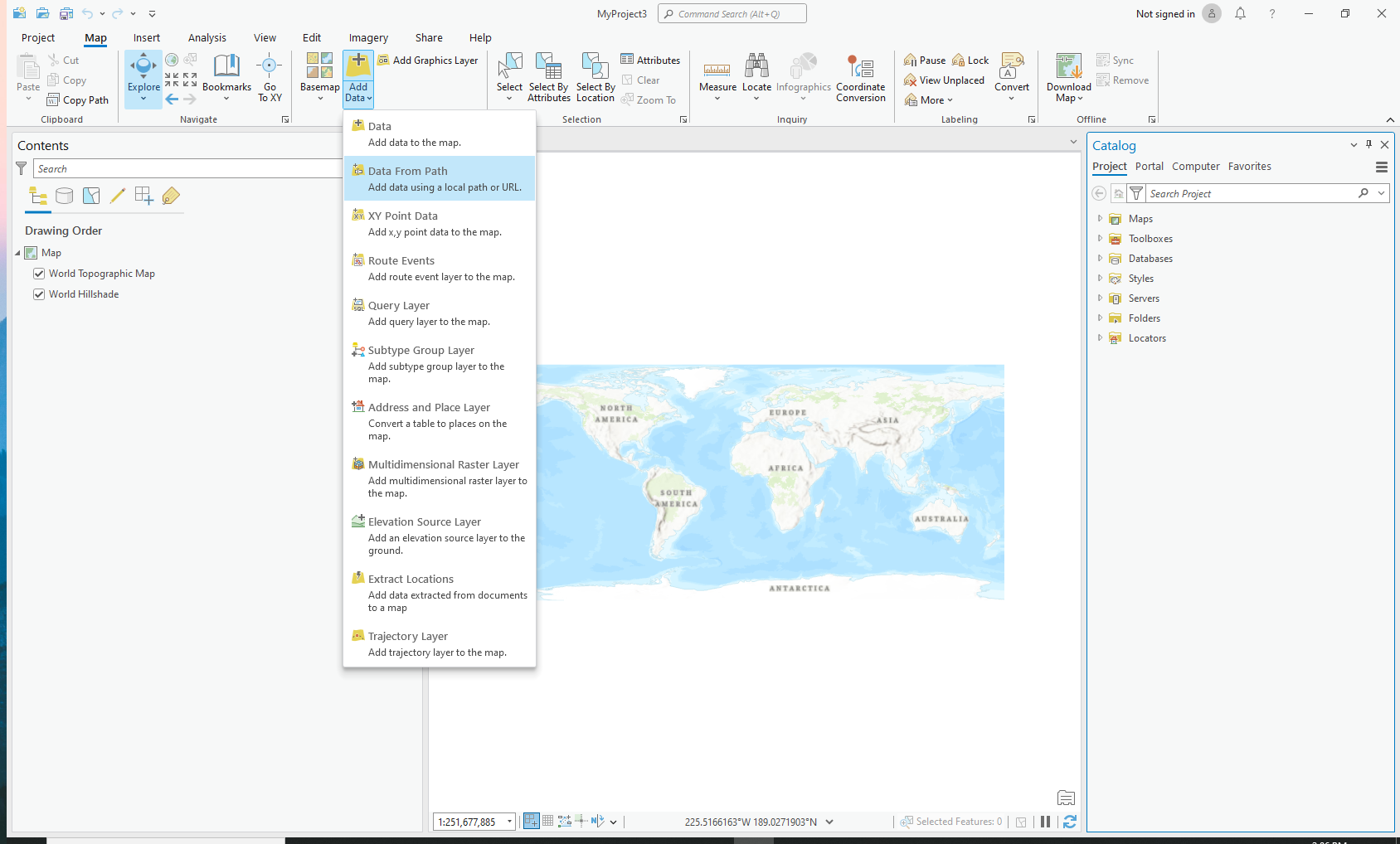Image resolution: width=1400 pixels, height=844 pixels.
Task: Pause map drawing in status bar
Action: 1045,822
